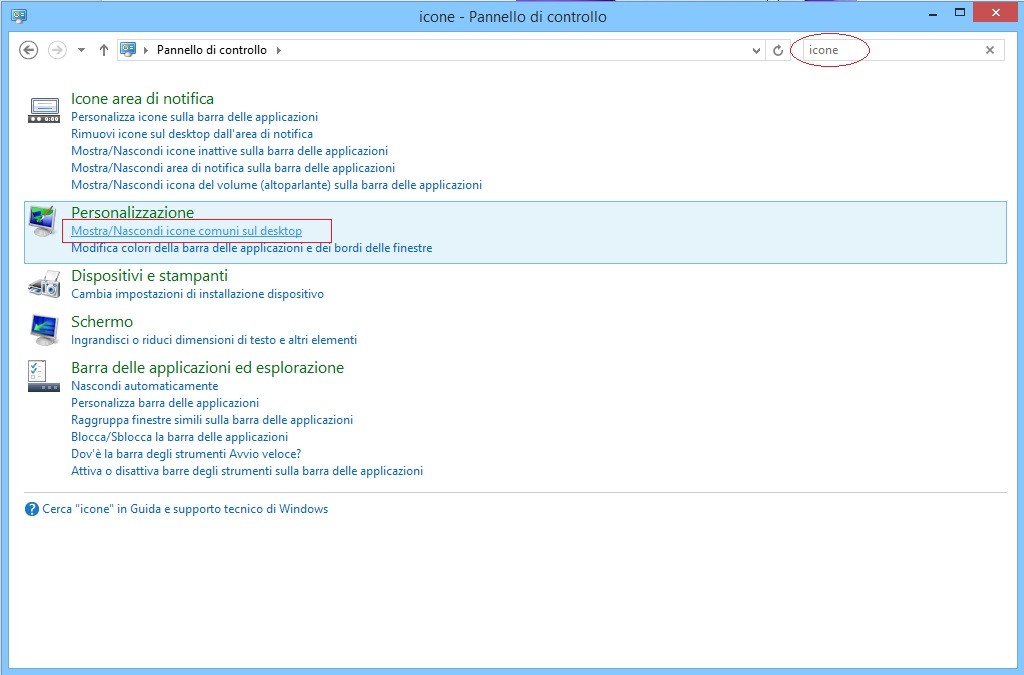Click the blue help question mark icon
Viewport: 1024px width, 675px height.
pyautogui.click(x=31, y=509)
